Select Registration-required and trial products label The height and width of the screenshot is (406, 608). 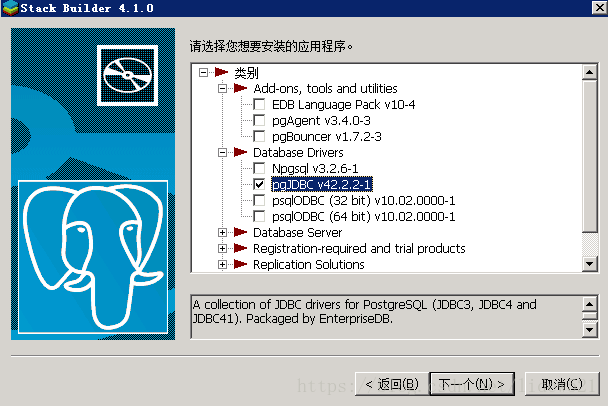[x=359, y=248]
